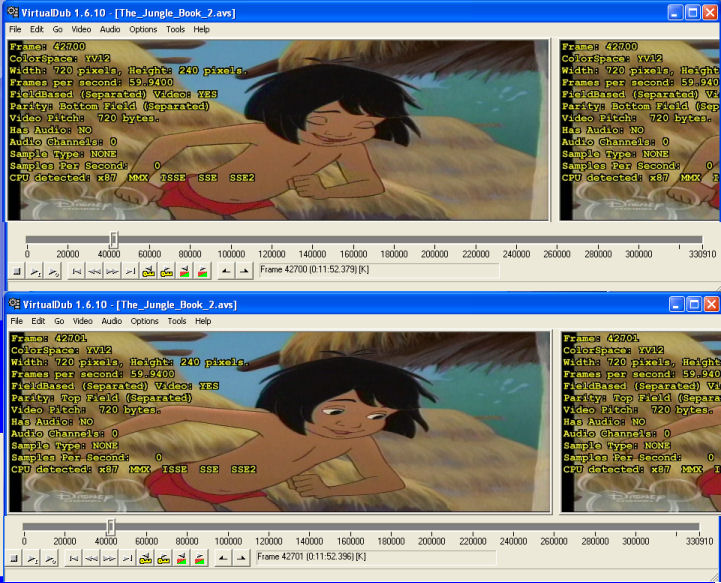Play output video in top VirtualDub window
This screenshot has height=583, width=721.
coord(53,271)
